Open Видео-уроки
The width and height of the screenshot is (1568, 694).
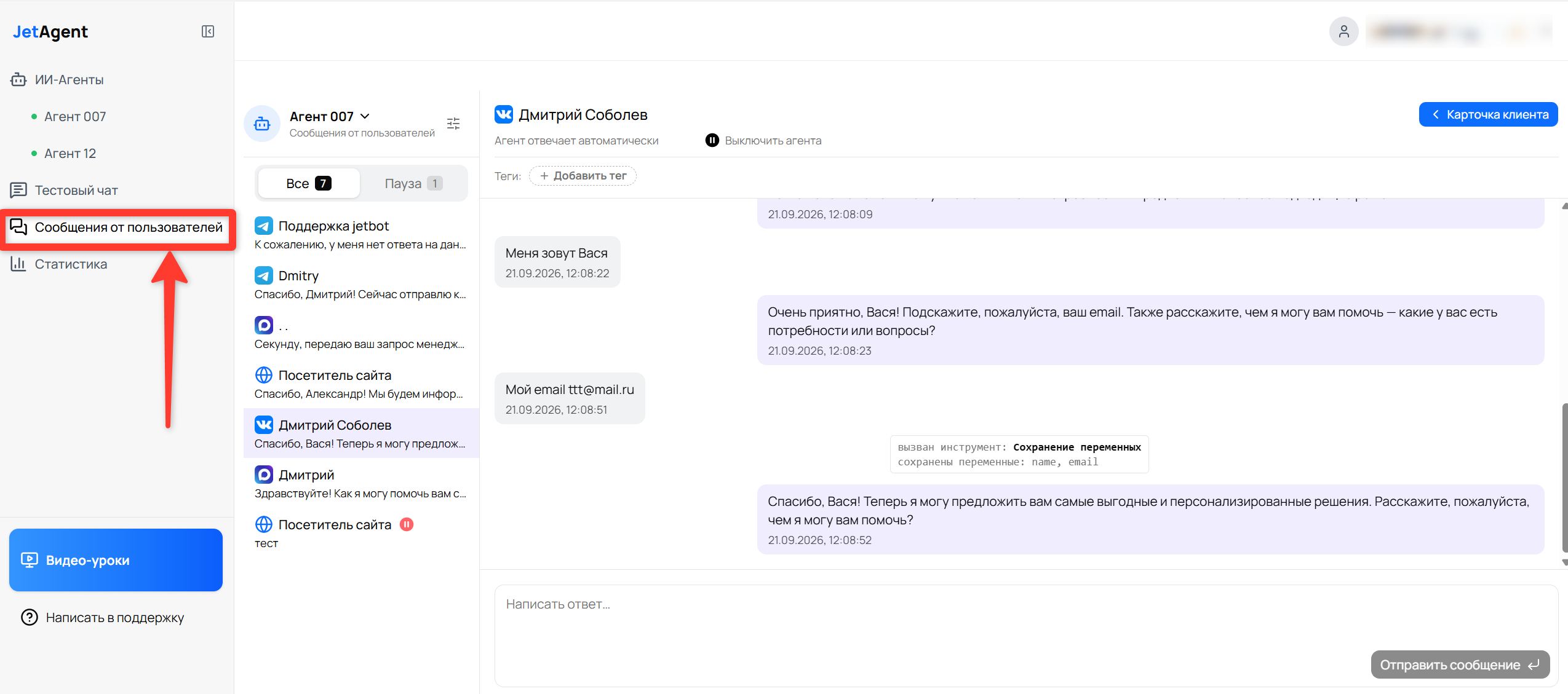[116, 560]
